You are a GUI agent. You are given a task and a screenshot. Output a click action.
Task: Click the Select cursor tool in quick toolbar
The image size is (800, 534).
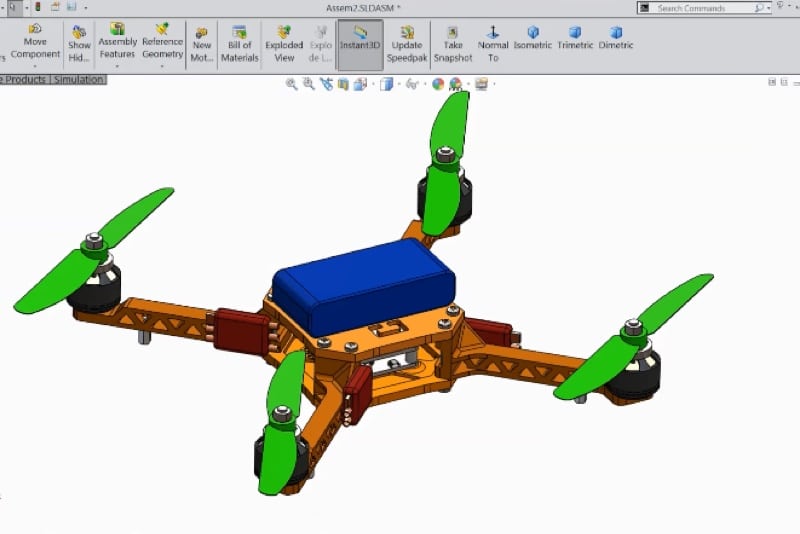click(14, 7)
